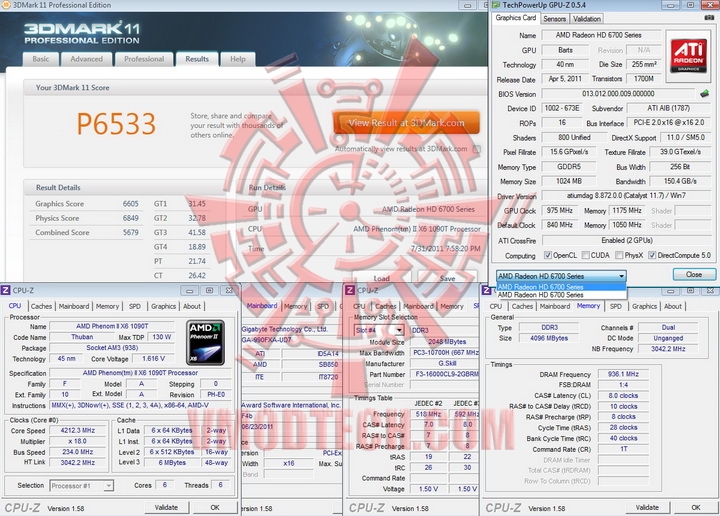Viewport: 720px width, 516px height.
Task: Click OK in the processor CPU-Z window
Action: pos(215,507)
